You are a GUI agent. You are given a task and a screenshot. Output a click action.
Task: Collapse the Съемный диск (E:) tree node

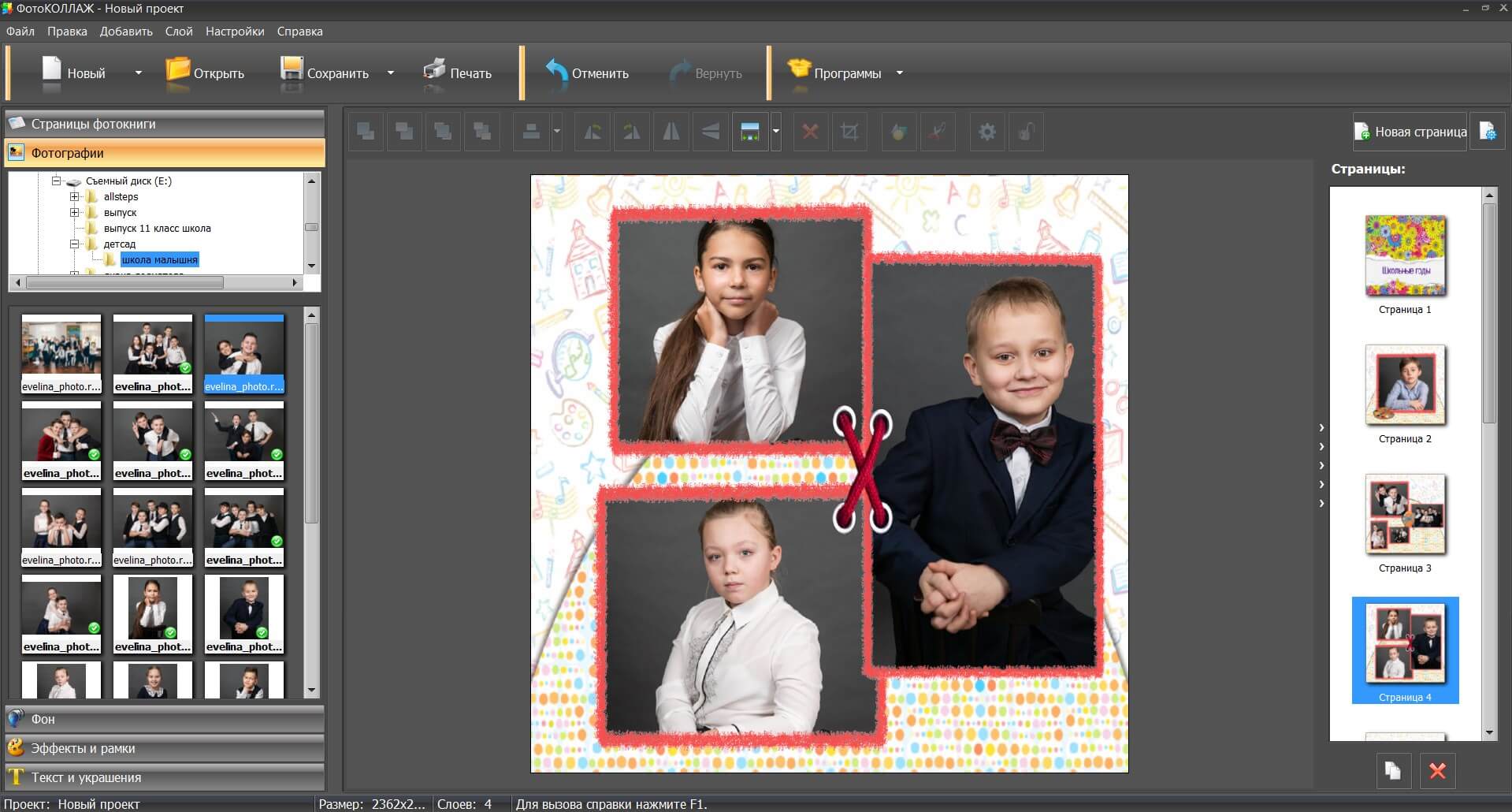click(57, 181)
